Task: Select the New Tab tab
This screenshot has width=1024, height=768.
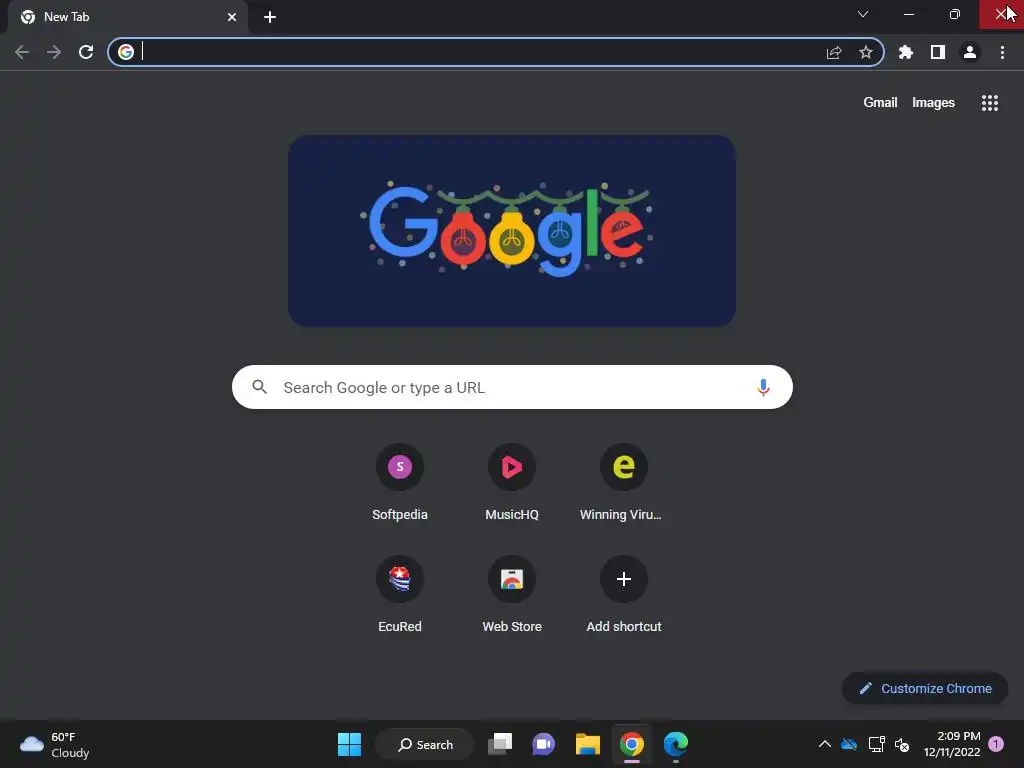Action: tap(127, 17)
